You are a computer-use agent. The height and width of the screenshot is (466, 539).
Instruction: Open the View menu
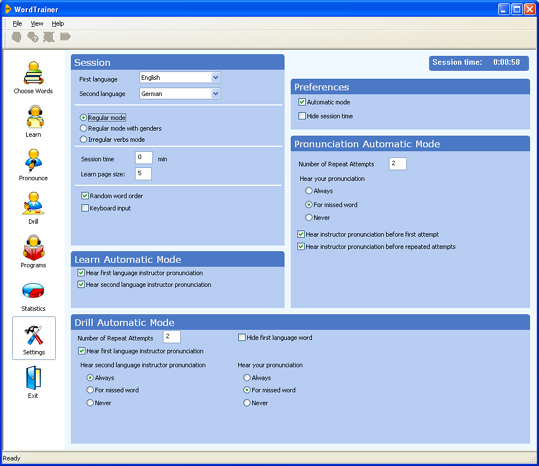coord(37,24)
